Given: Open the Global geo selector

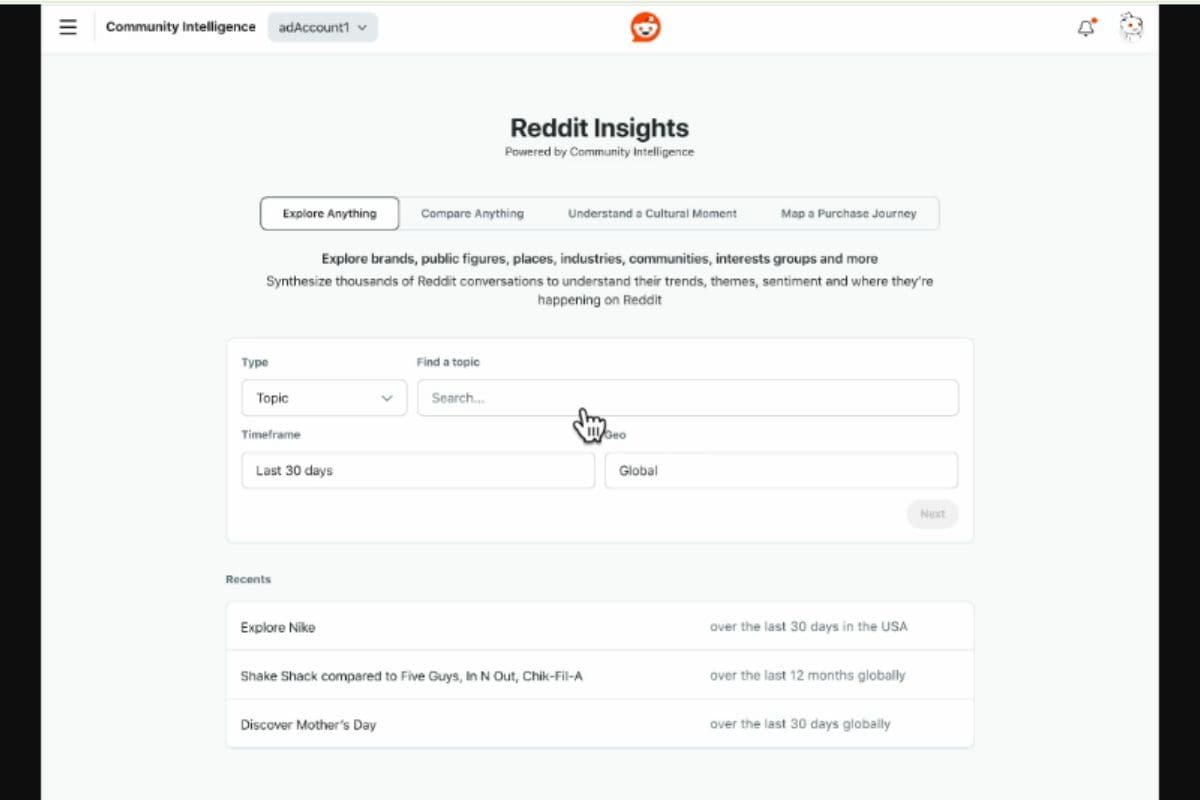Looking at the screenshot, I should [x=781, y=470].
